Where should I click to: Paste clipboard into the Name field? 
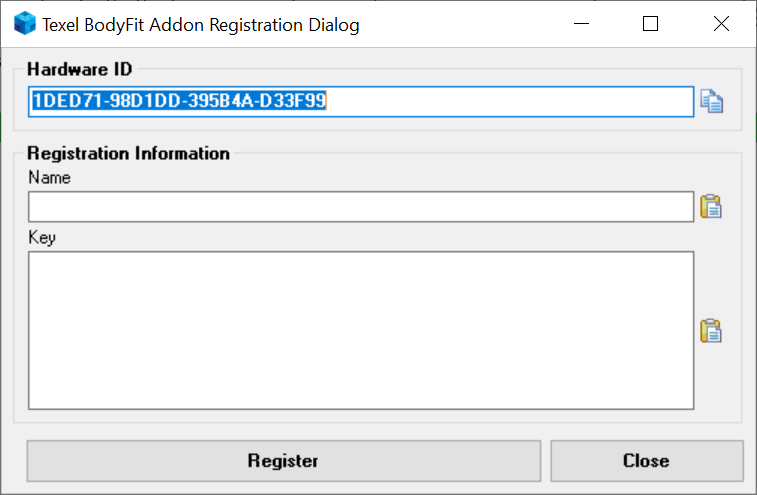coord(711,207)
